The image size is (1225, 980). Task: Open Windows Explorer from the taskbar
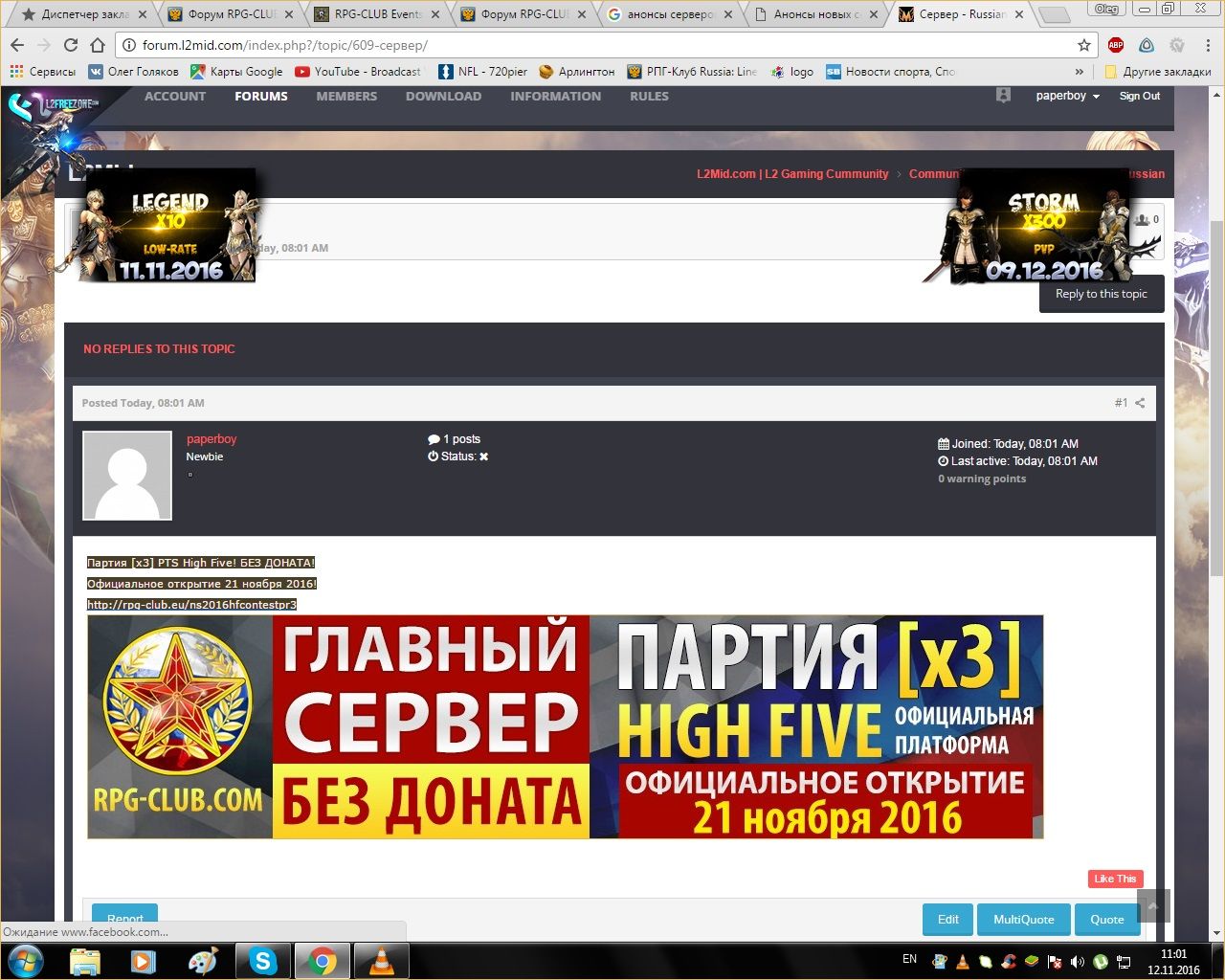(x=85, y=961)
